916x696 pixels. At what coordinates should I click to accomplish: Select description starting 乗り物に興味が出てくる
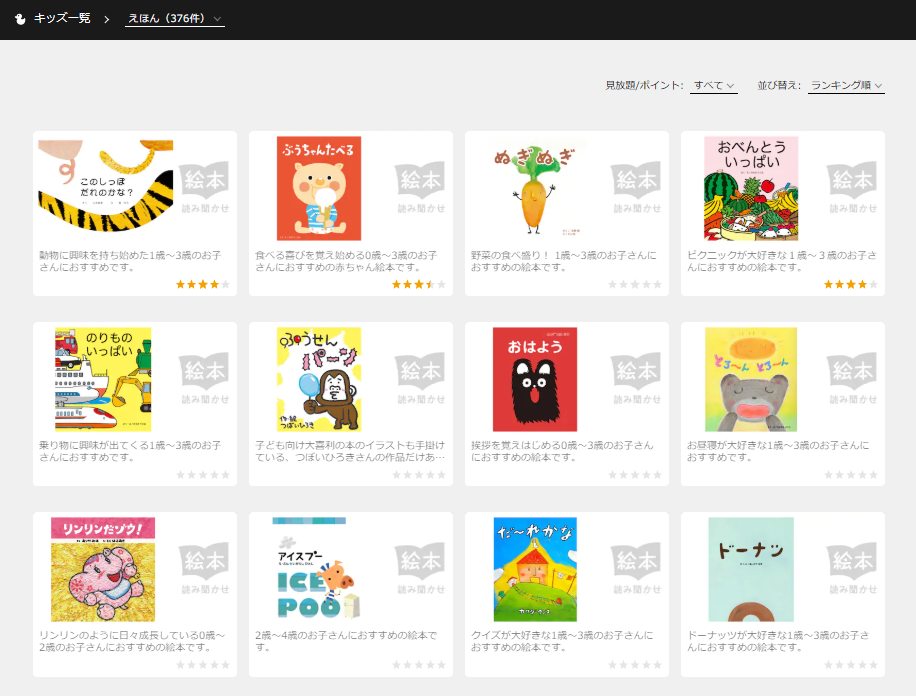130,451
